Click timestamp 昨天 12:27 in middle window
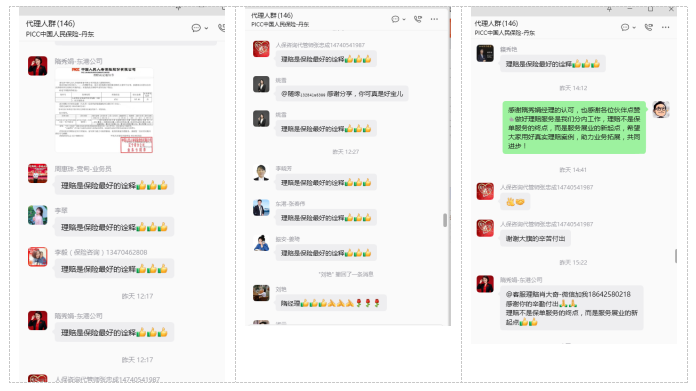Viewport: 696px width, 391px height. (346, 152)
